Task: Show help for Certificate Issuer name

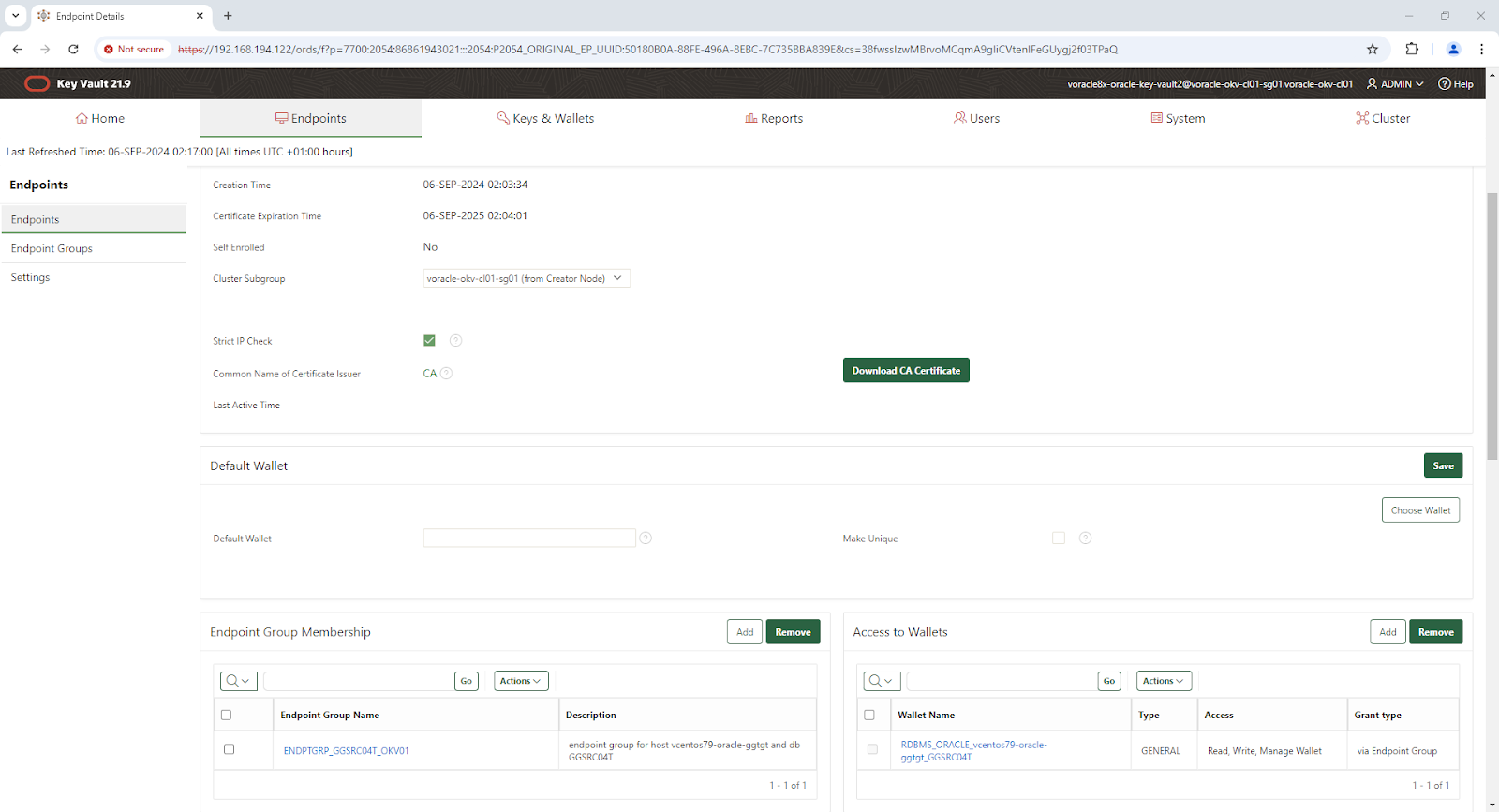Action: [446, 373]
